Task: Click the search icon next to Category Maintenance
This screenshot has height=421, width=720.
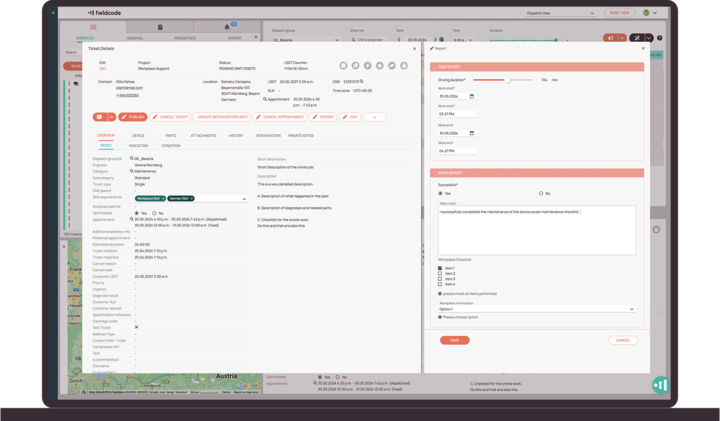Action: pos(132,171)
